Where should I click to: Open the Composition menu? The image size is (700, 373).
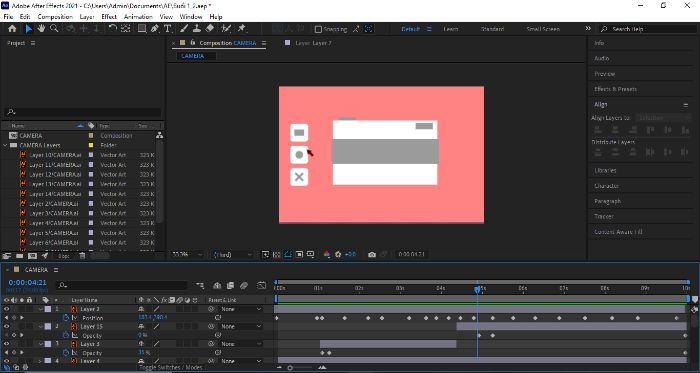[55, 17]
